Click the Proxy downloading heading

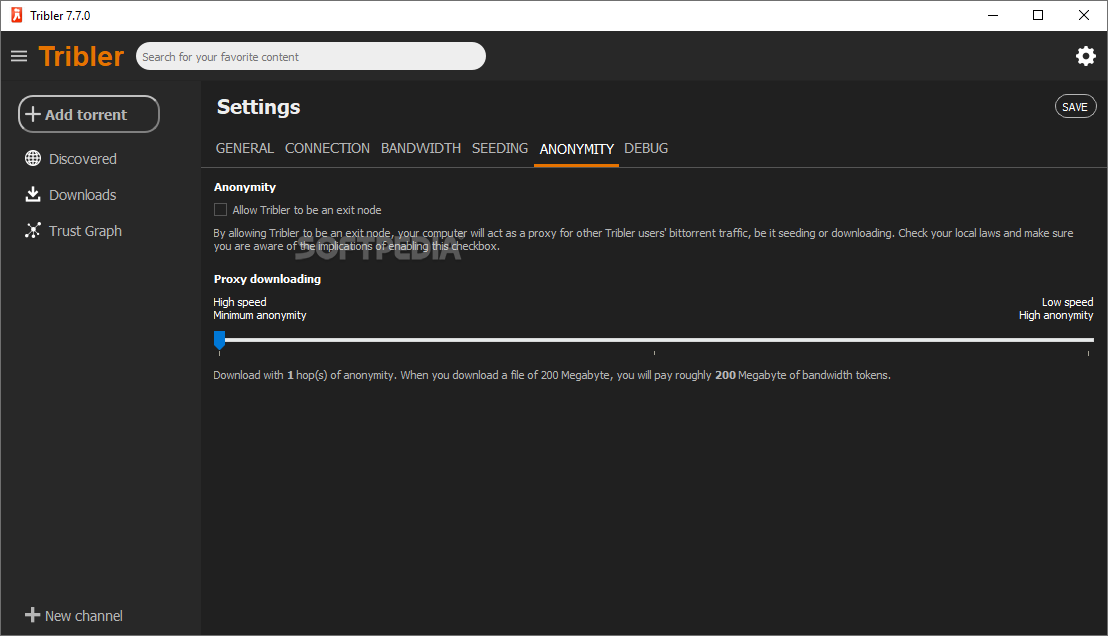(267, 279)
